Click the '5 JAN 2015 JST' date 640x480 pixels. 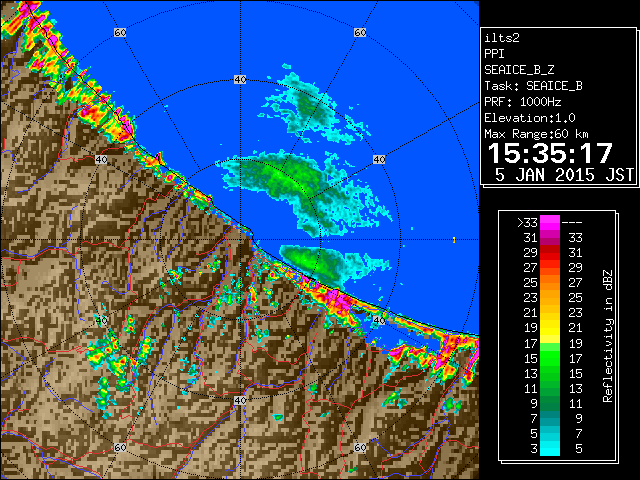click(x=564, y=175)
